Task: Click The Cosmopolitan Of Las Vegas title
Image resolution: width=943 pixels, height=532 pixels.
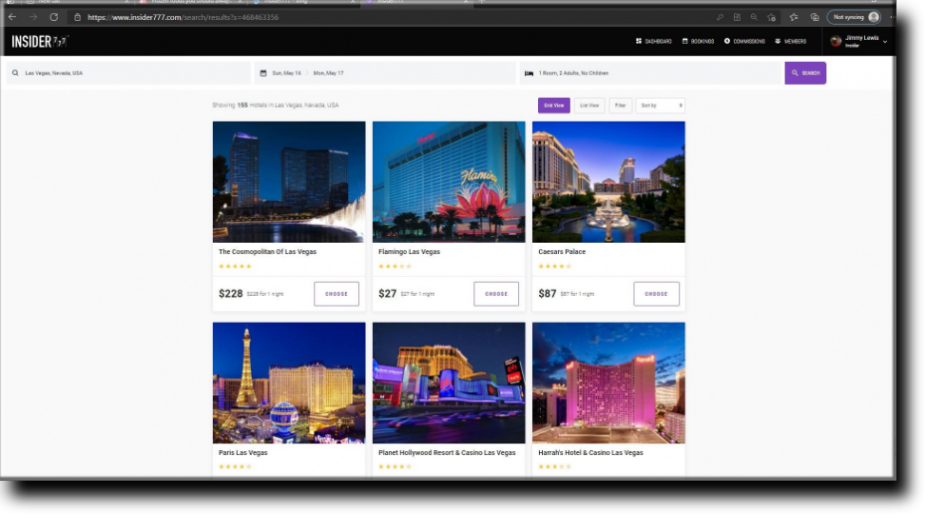Action: pos(268,252)
